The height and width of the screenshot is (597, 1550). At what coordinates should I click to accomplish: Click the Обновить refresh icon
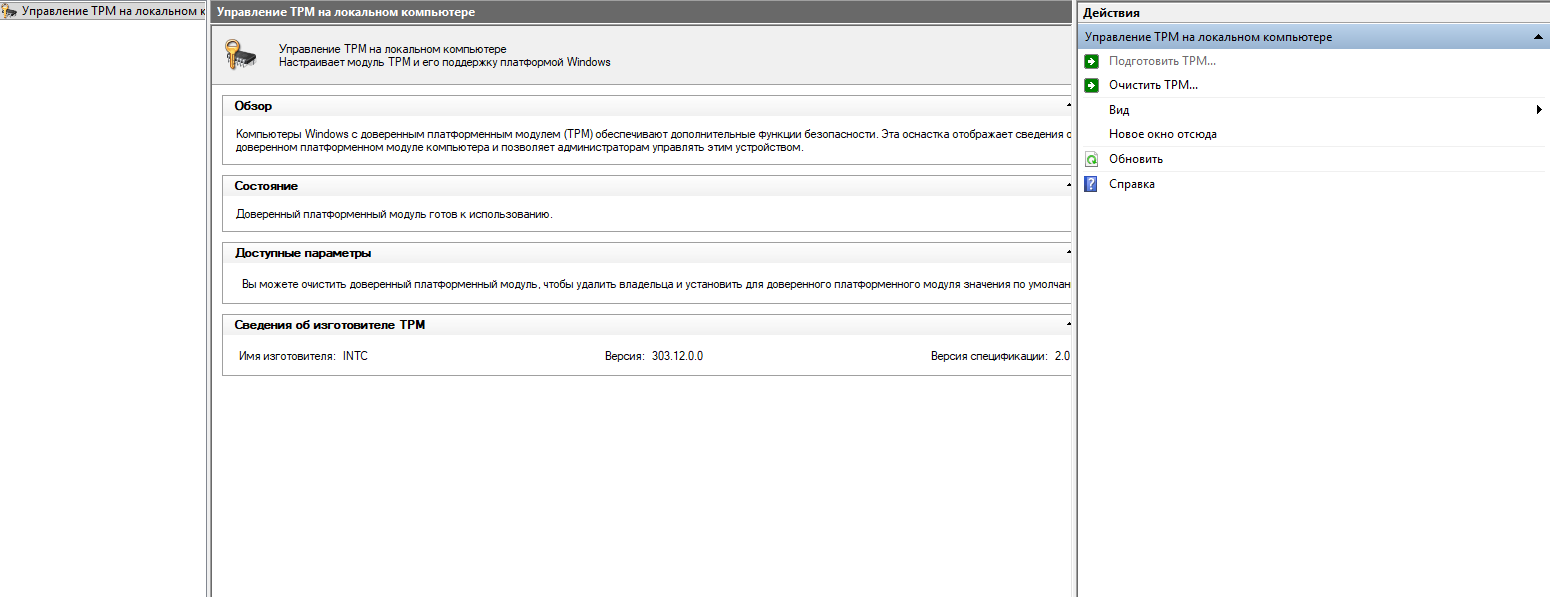tap(1091, 159)
